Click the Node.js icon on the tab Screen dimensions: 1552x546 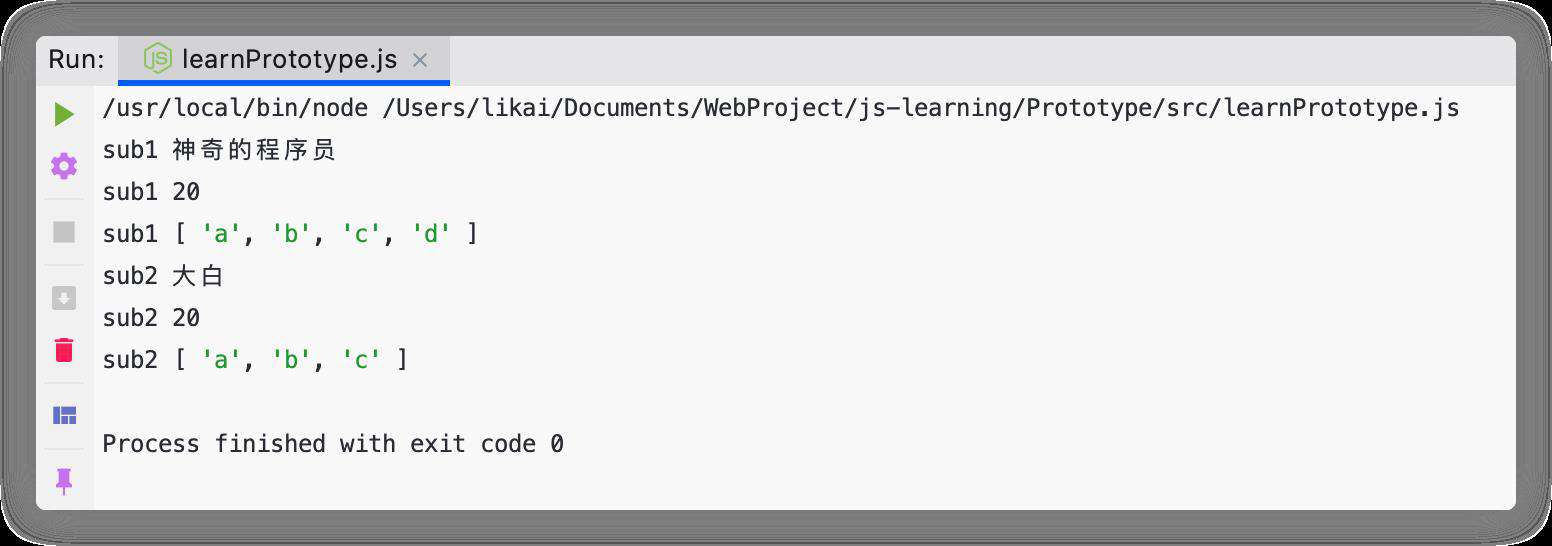pos(157,59)
